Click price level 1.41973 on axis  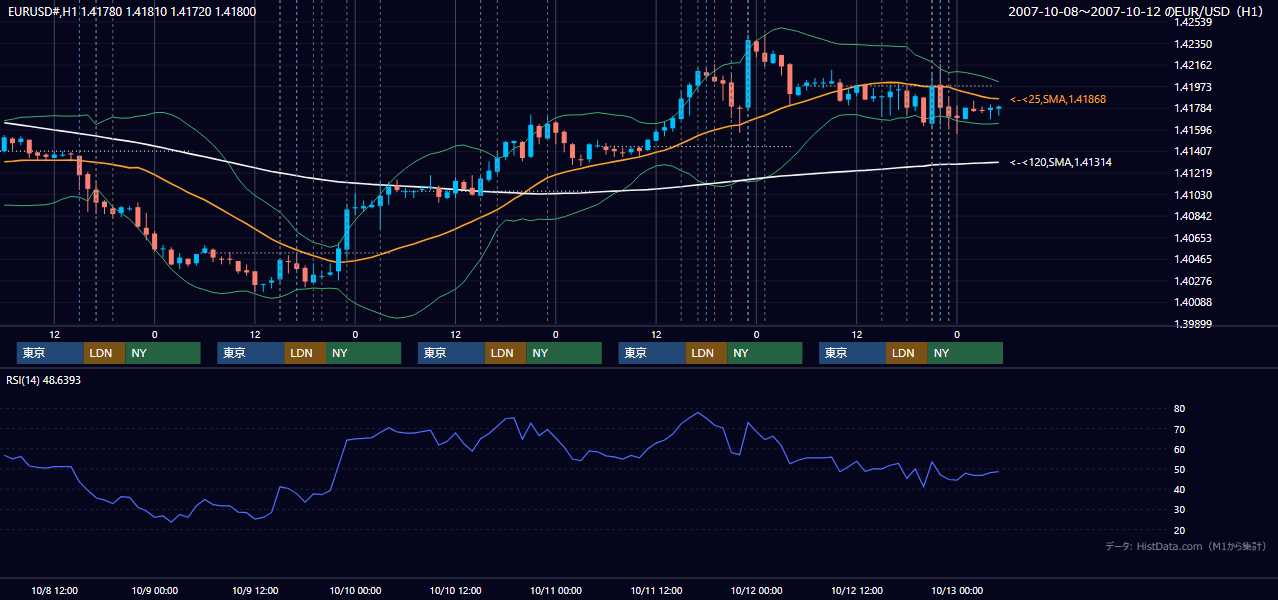point(1193,87)
